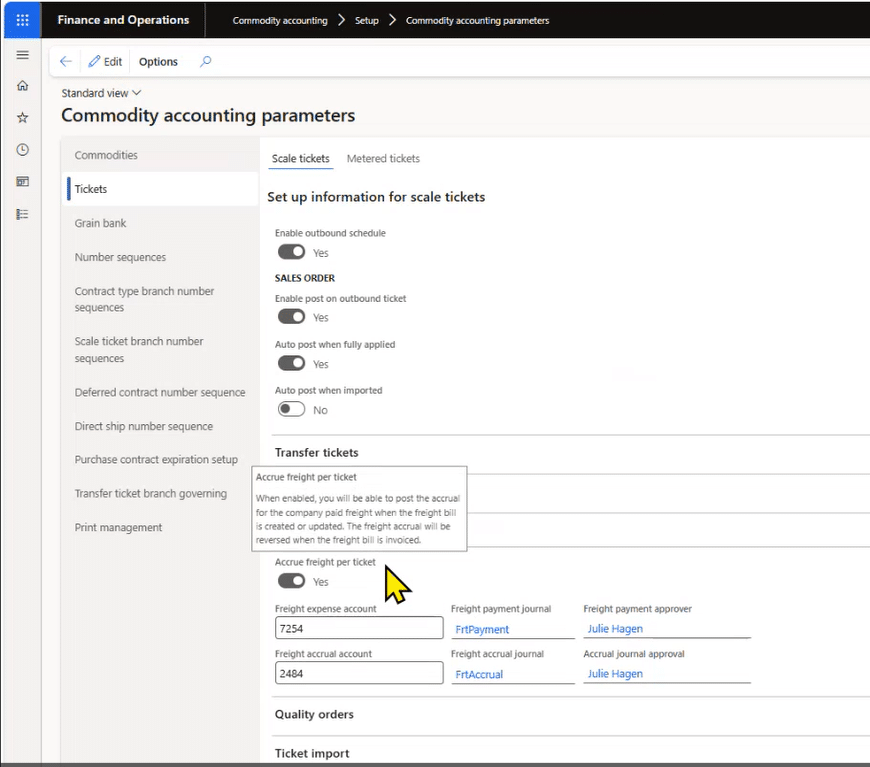
Task: Open Transfer ticket branch governing tab
Action: pos(160,493)
